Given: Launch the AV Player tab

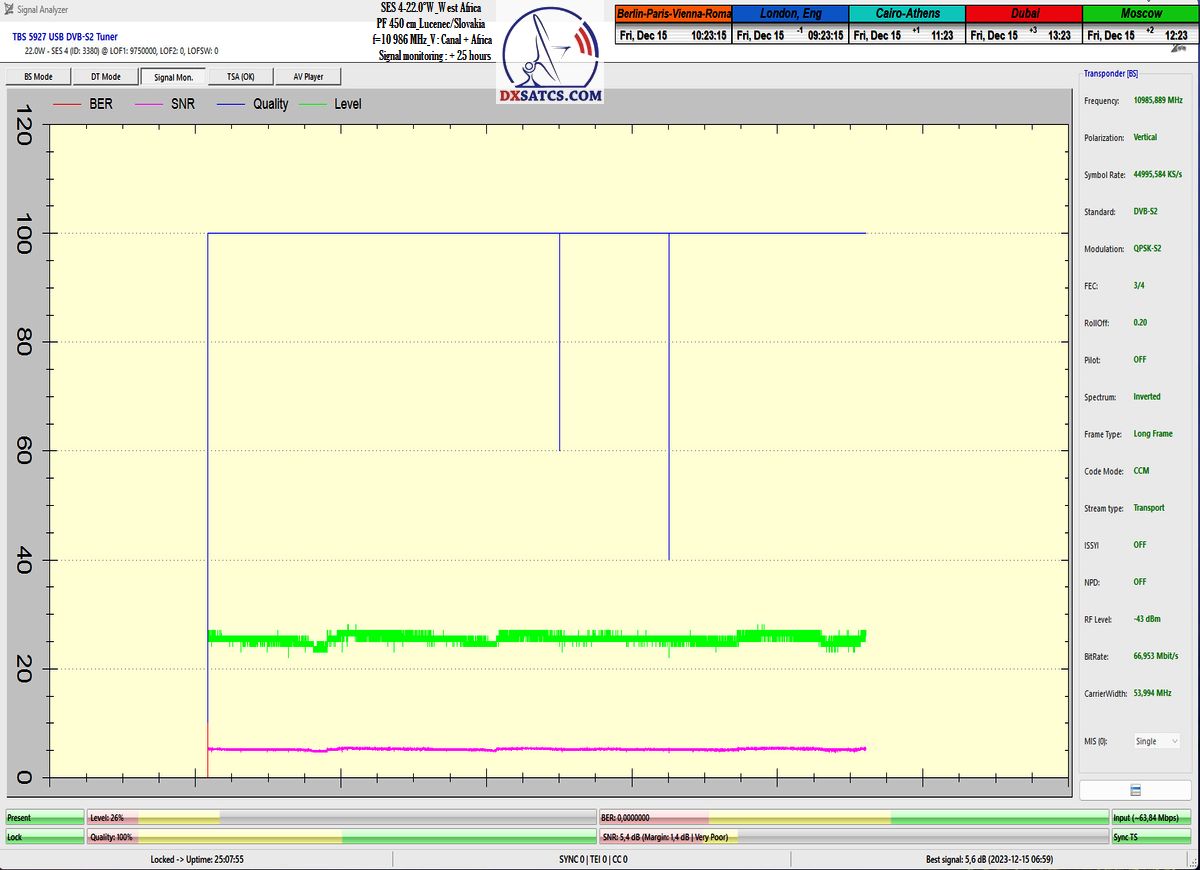Looking at the screenshot, I should (x=308, y=77).
